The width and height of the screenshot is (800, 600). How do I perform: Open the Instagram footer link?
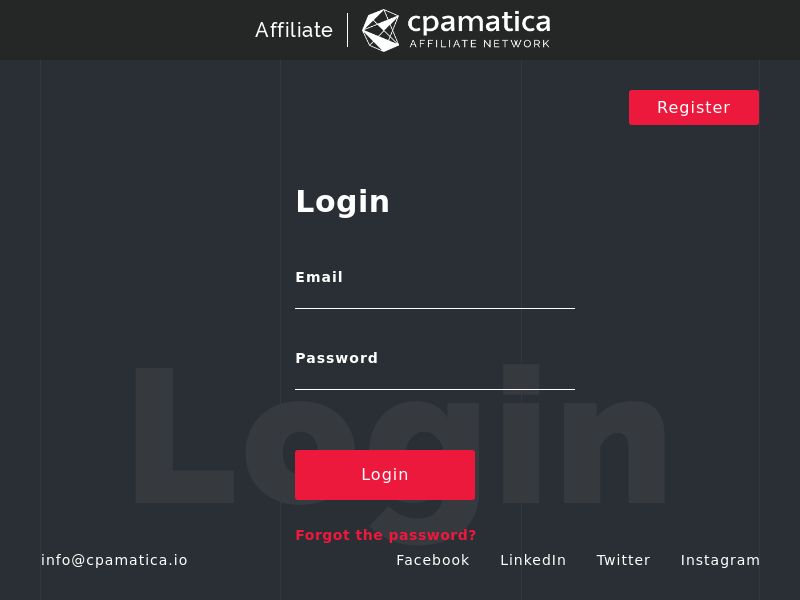720,560
